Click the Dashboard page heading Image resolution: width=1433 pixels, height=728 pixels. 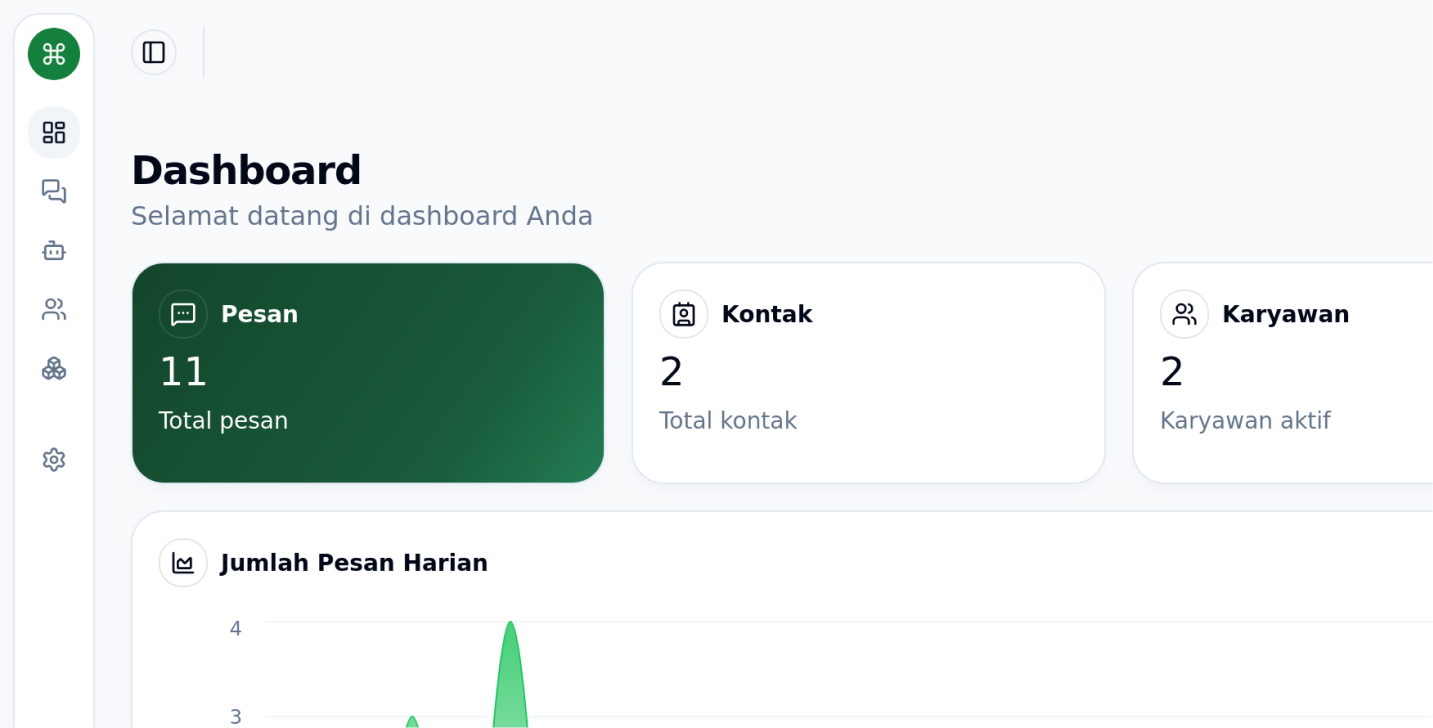pos(246,170)
